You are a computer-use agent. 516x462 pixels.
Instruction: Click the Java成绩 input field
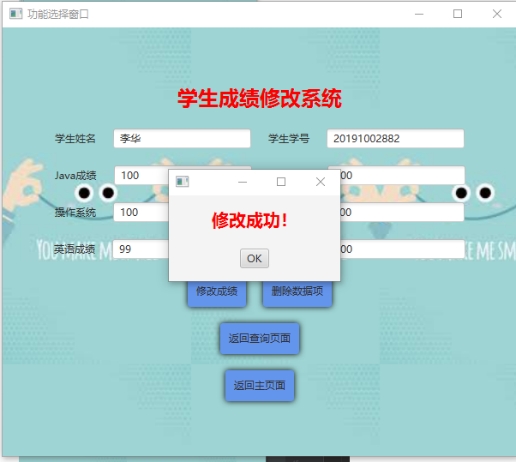pyautogui.click(x=142, y=175)
